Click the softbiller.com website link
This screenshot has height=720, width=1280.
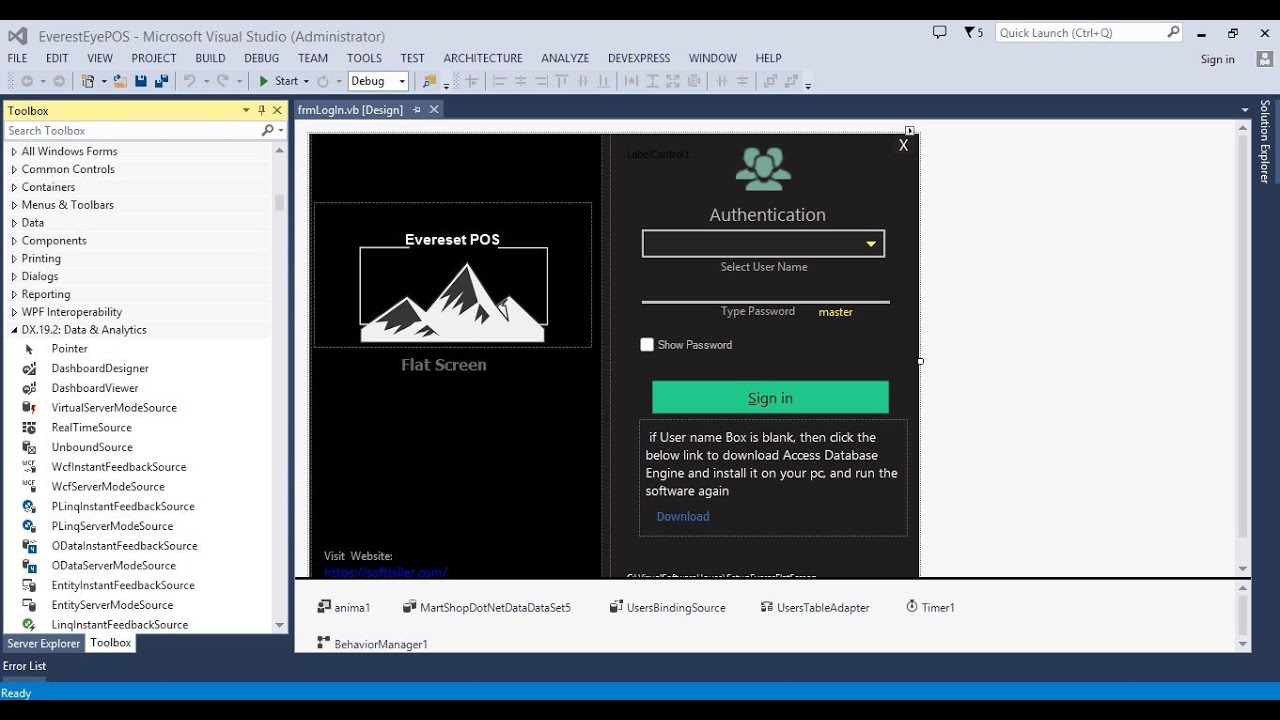pos(386,572)
